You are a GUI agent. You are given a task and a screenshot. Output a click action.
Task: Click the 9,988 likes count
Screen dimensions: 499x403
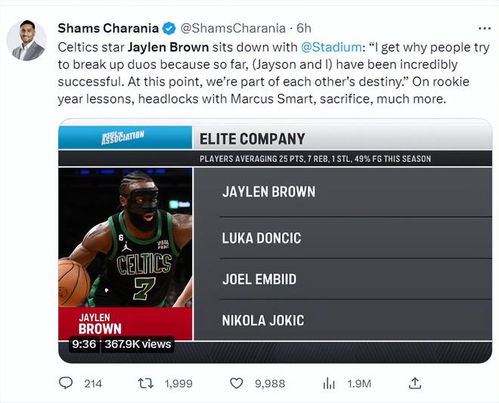[270, 384]
